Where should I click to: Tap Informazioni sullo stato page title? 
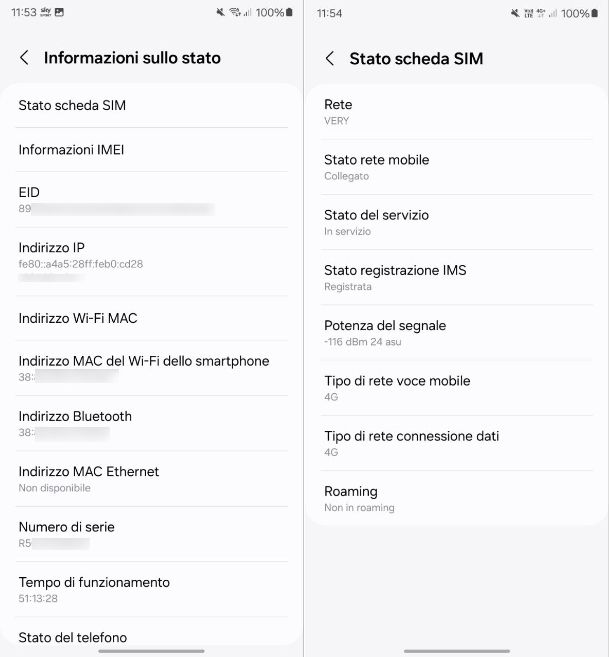point(132,58)
